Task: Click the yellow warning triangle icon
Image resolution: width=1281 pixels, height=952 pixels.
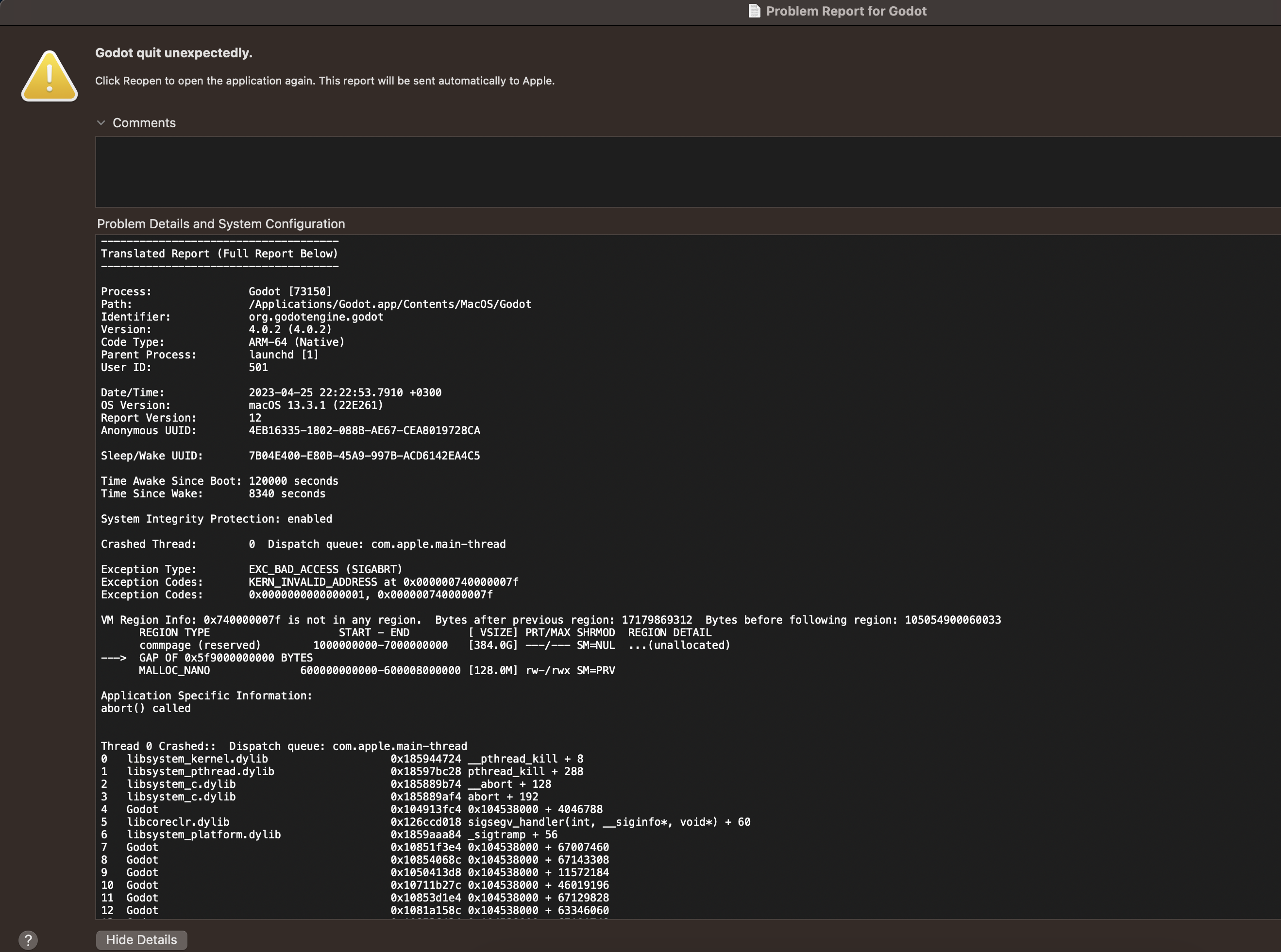Action: click(x=50, y=77)
